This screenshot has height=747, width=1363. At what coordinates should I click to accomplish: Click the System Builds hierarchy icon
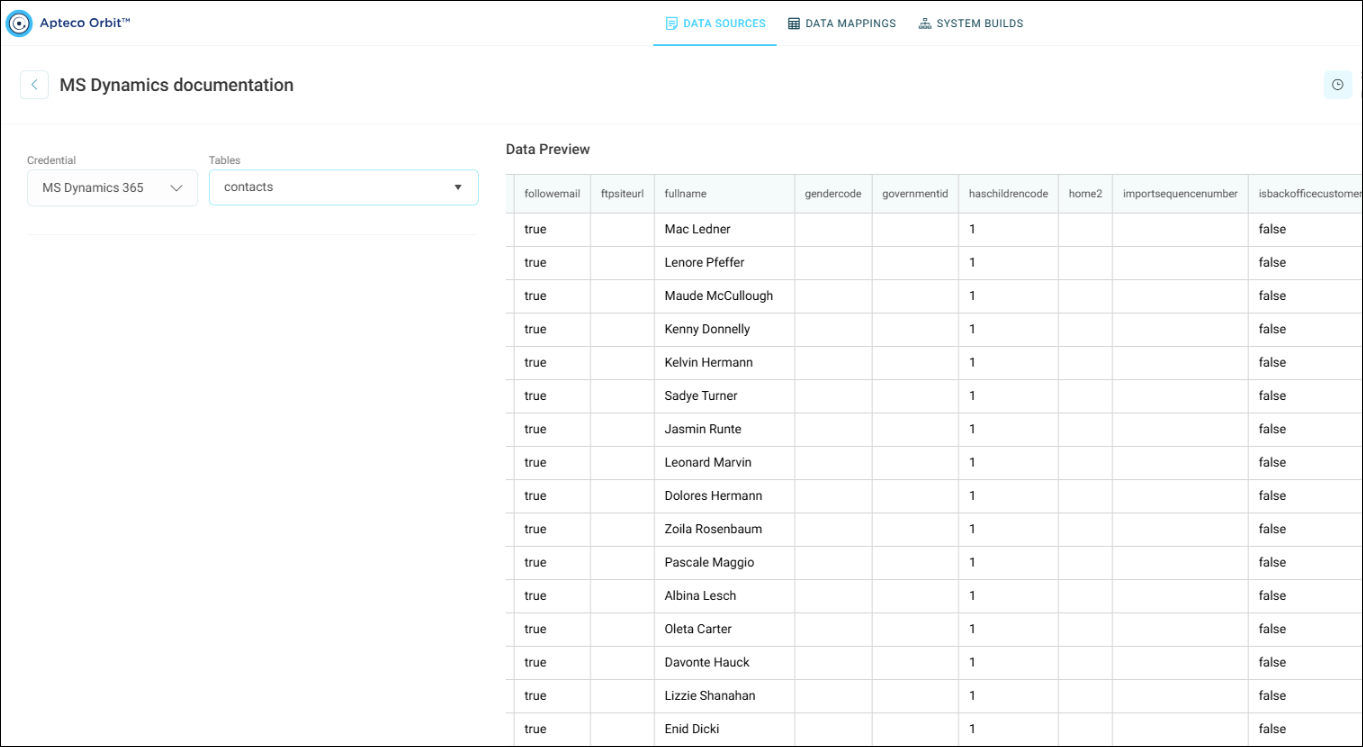click(x=925, y=23)
